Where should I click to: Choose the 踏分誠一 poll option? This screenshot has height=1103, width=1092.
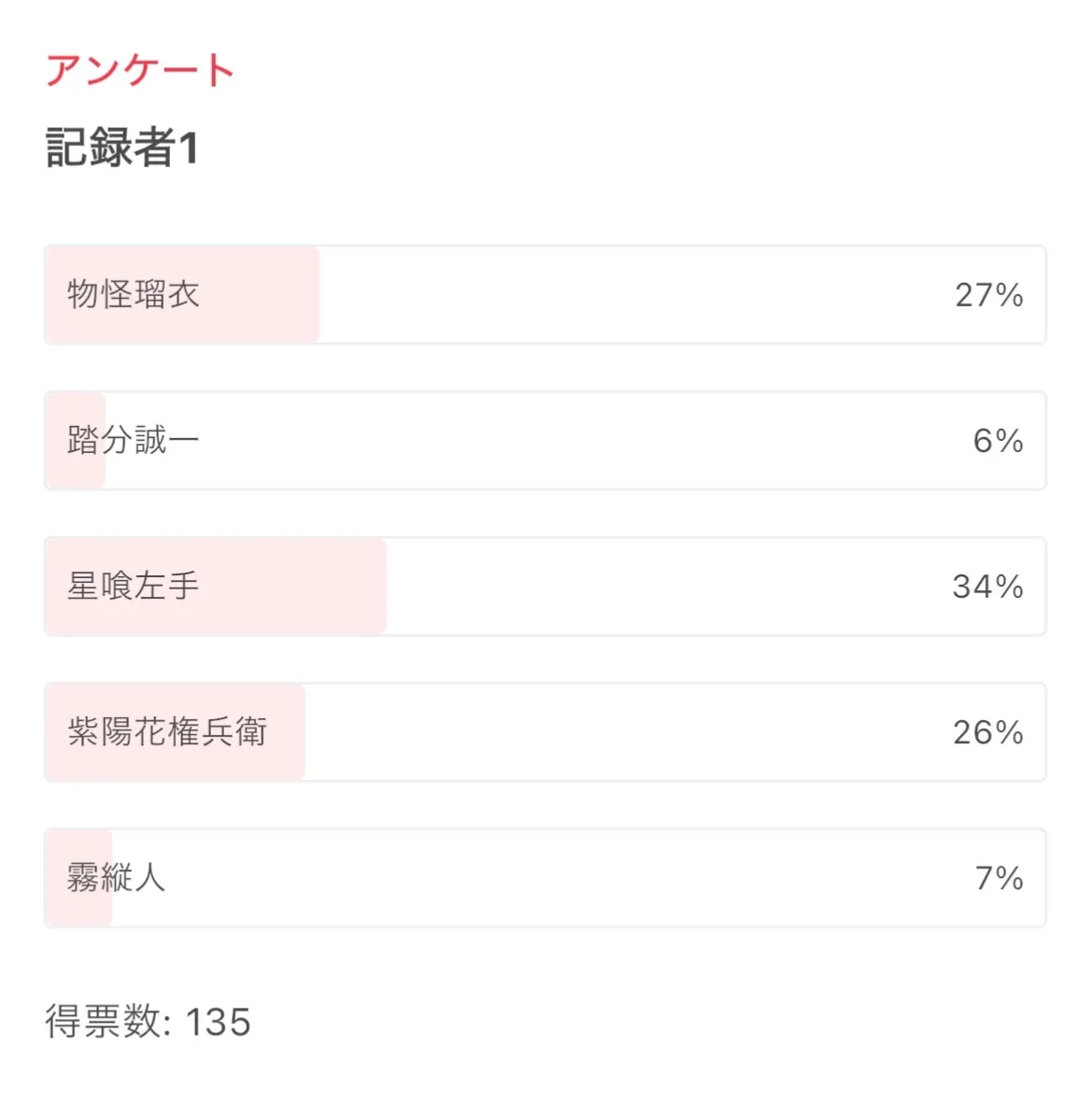coord(134,441)
